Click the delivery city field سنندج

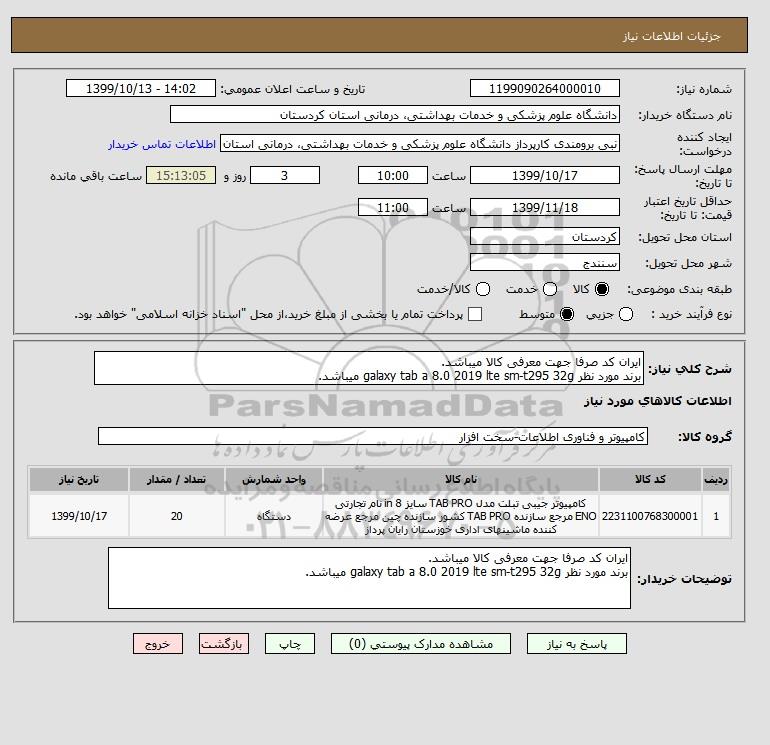pos(545,263)
